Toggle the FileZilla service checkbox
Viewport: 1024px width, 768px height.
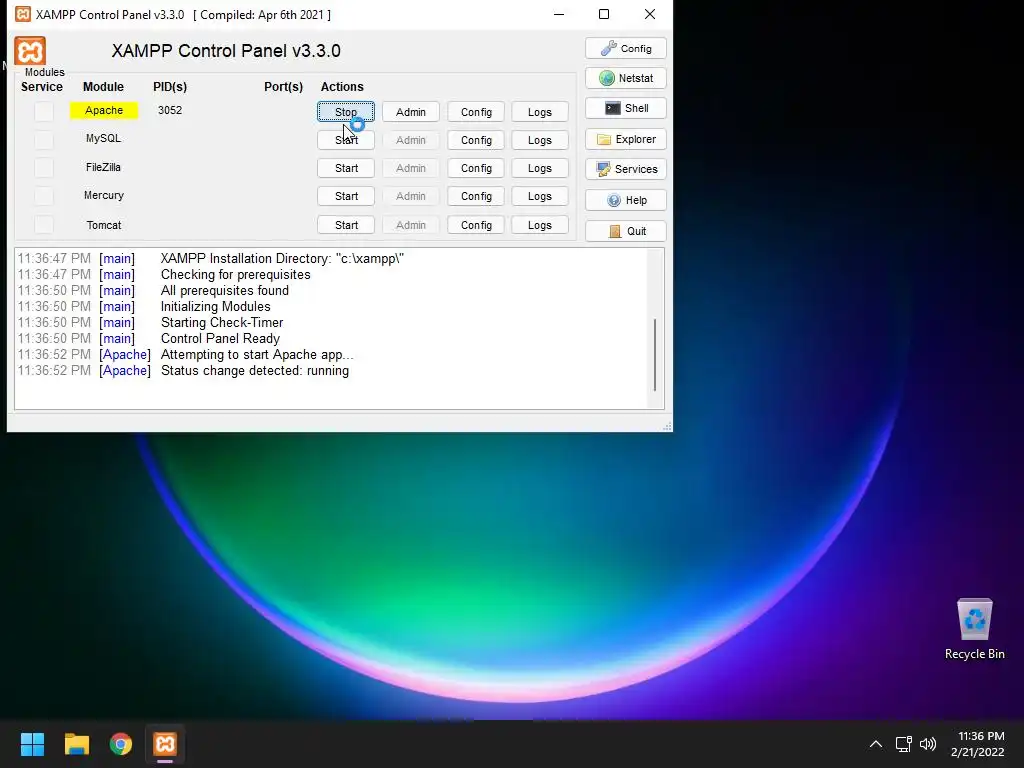(44, 168)
